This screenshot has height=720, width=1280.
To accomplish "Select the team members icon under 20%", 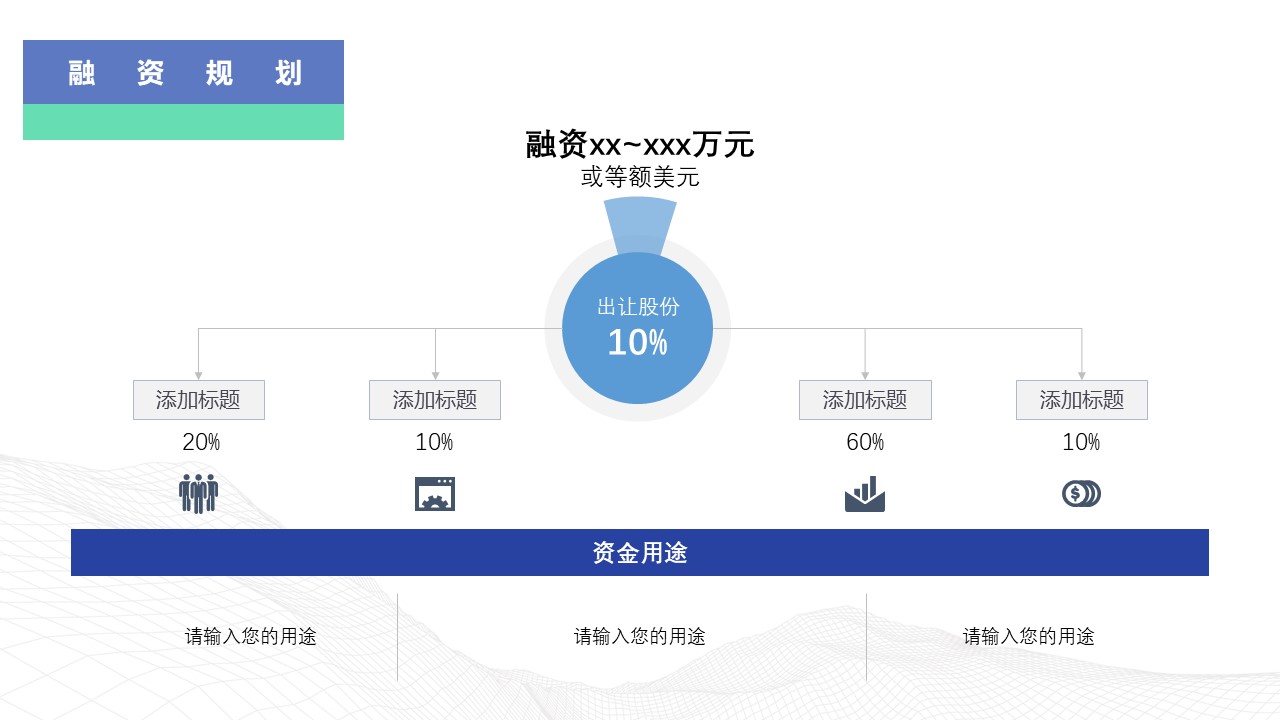I will [x=197, y=492].
